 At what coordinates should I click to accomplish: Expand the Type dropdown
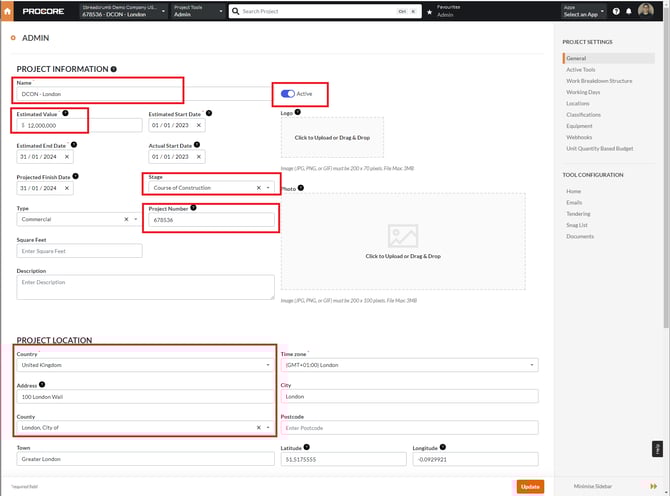[136, 219]
